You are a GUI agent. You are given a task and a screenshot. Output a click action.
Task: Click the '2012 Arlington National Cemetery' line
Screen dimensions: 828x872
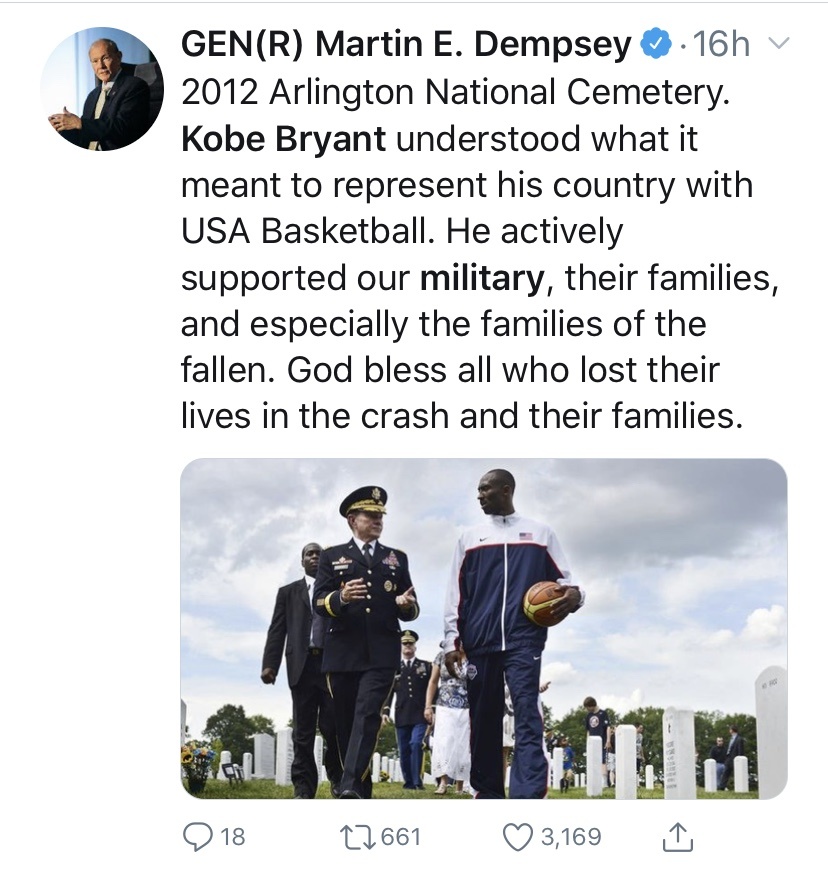click(x=454, y=93)
